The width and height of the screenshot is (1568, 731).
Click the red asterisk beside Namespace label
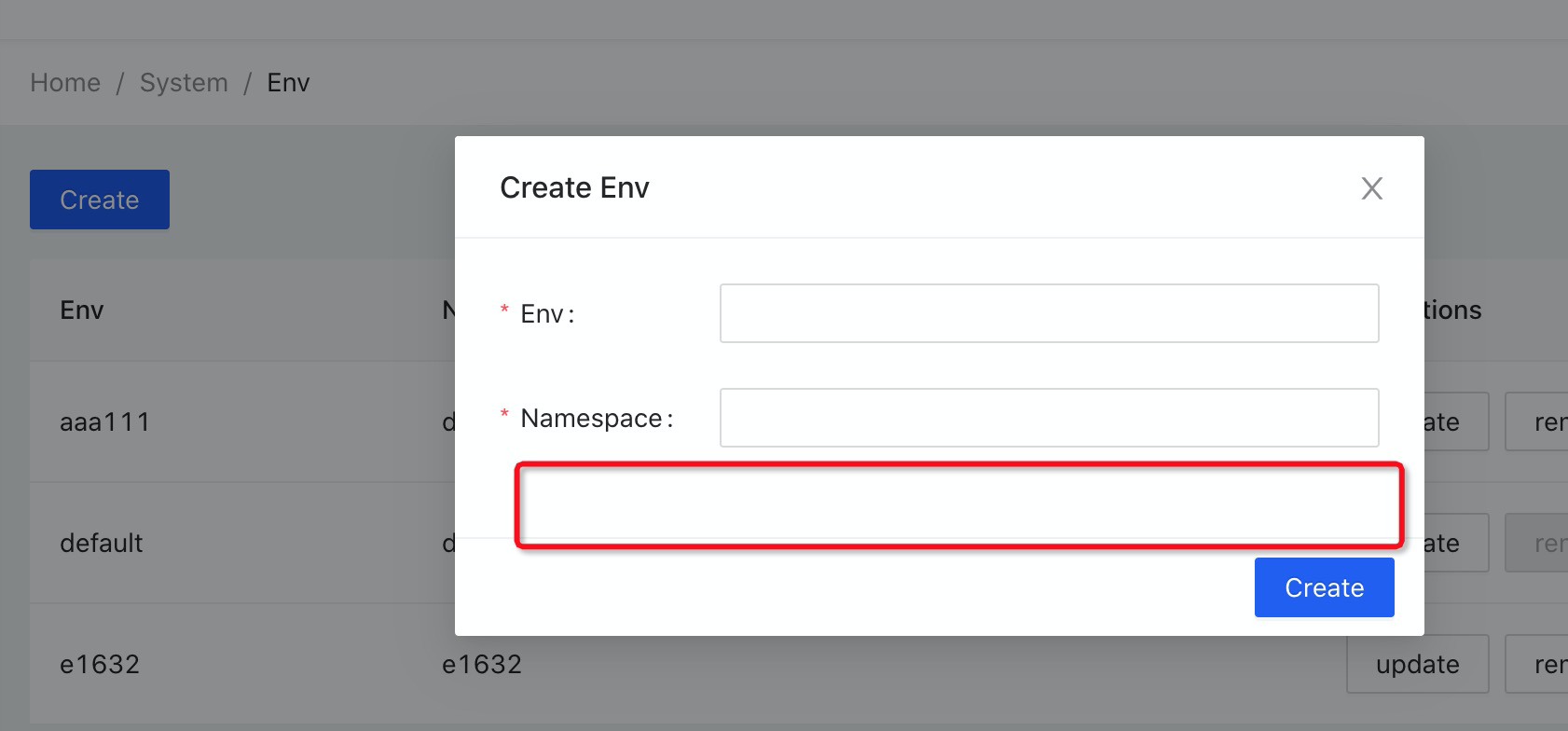(503, 412)
